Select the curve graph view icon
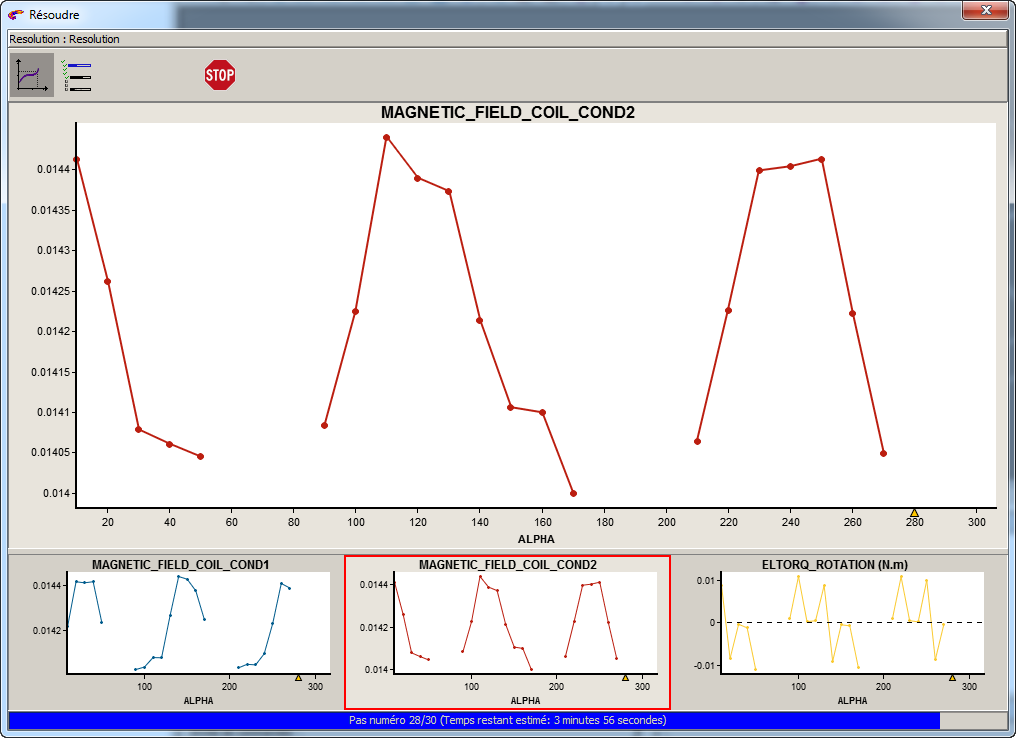This screenshot has height=738, width=1016. point(32,75)
